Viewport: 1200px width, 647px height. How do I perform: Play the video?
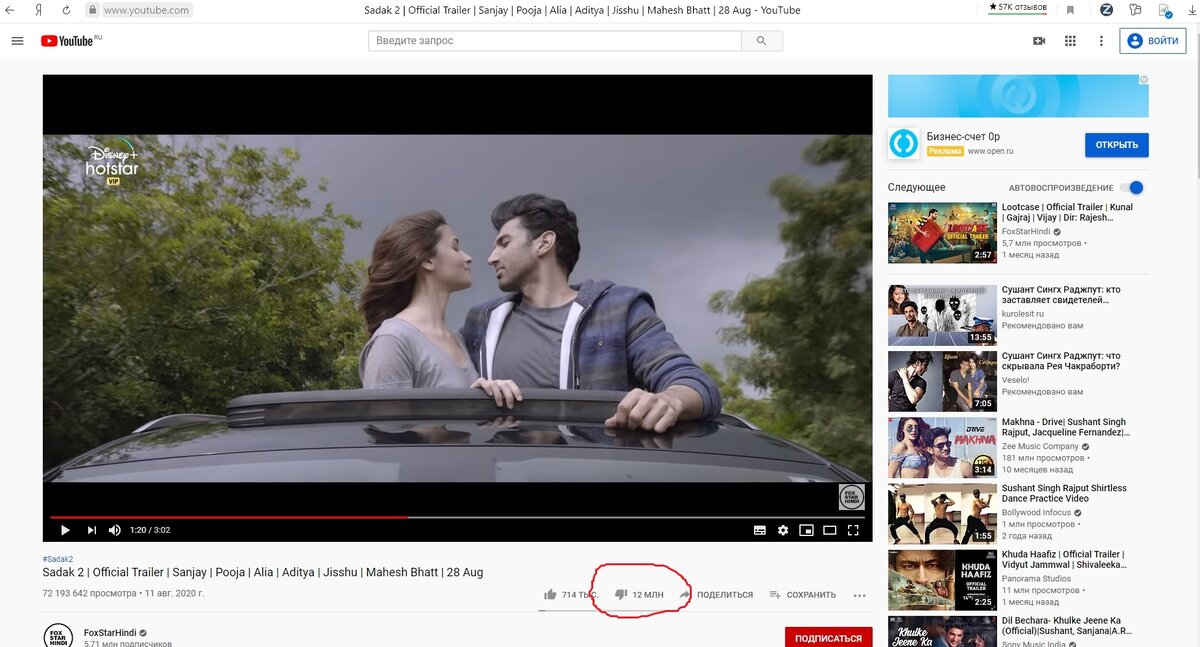pos(65,530)
